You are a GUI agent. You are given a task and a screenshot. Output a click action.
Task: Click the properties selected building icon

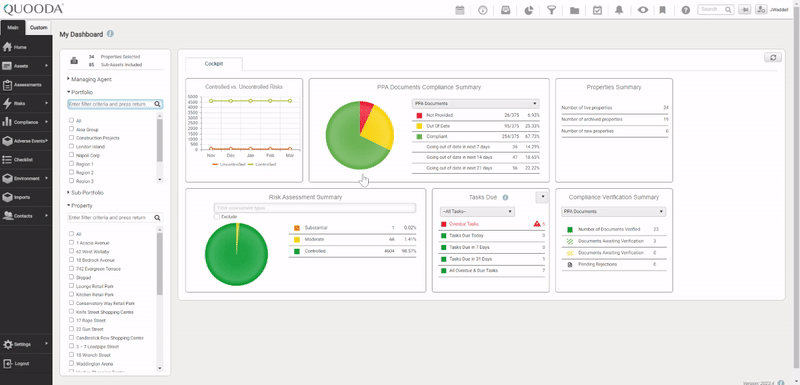click(74, 61)
